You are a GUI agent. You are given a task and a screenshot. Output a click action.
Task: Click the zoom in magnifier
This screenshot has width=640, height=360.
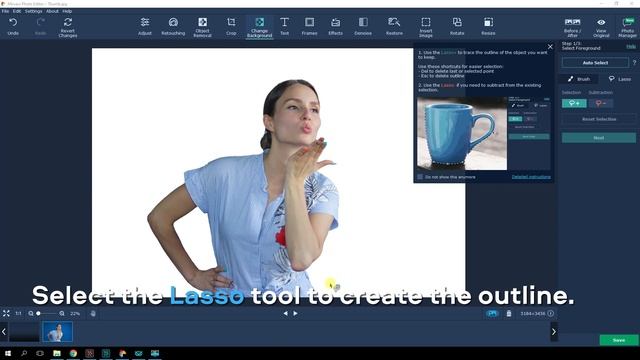pos(62,313)
